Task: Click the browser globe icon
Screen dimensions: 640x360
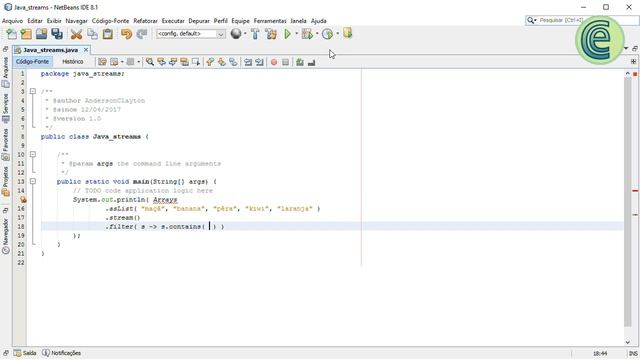Action: click(236, 33)
